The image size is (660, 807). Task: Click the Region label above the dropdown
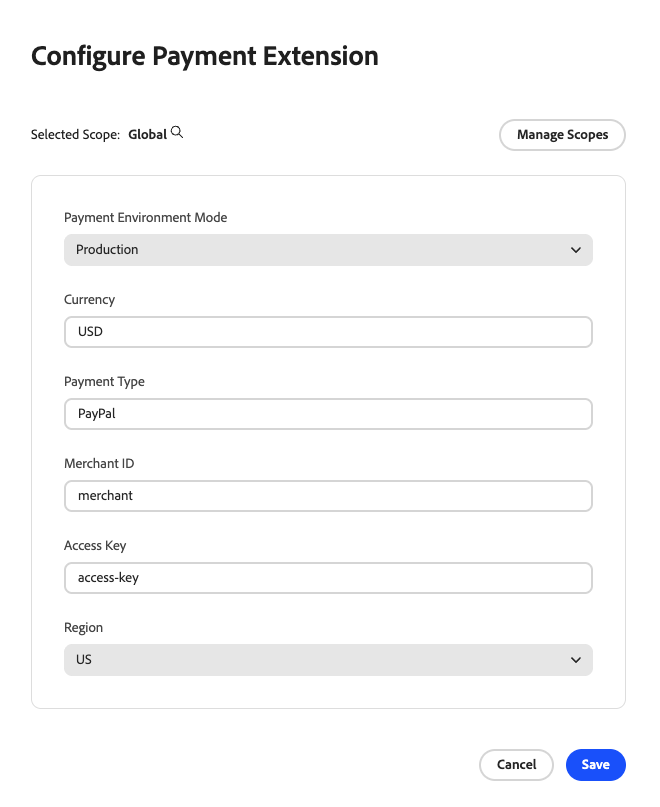pos(83,628)
